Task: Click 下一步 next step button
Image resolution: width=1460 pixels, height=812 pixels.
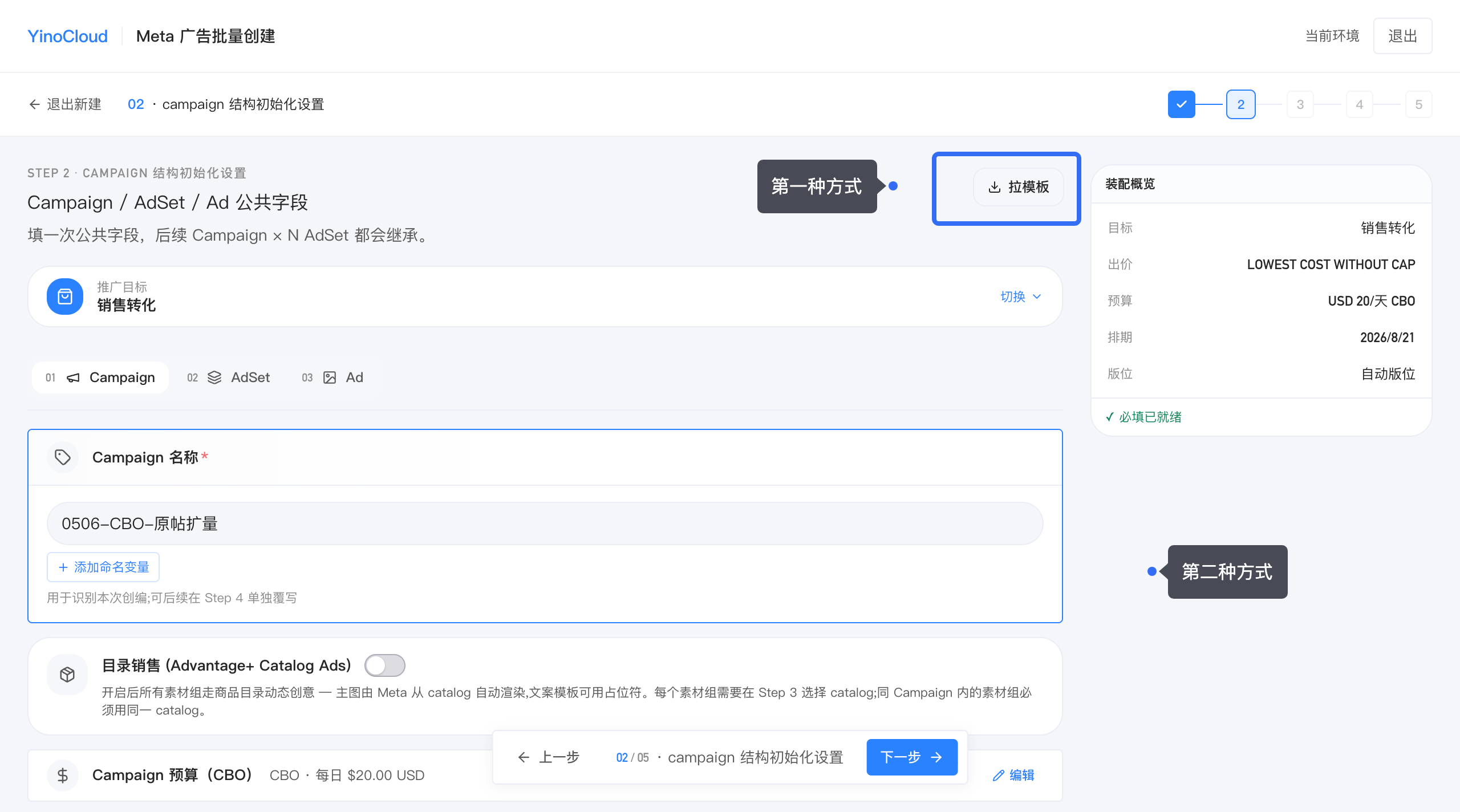Action: 912,757
